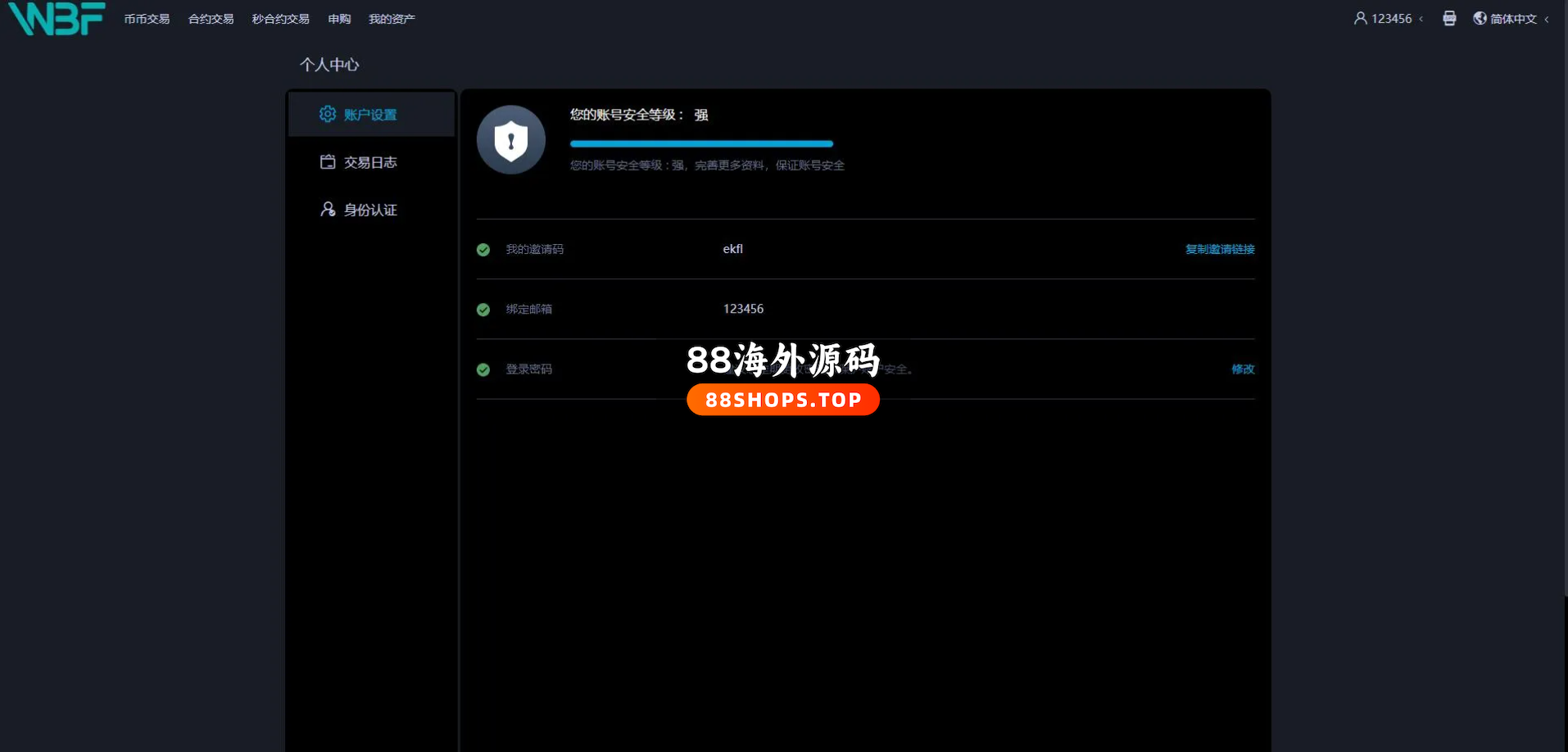
Task: Click the WBF logo in header
Action: point(57,19)
